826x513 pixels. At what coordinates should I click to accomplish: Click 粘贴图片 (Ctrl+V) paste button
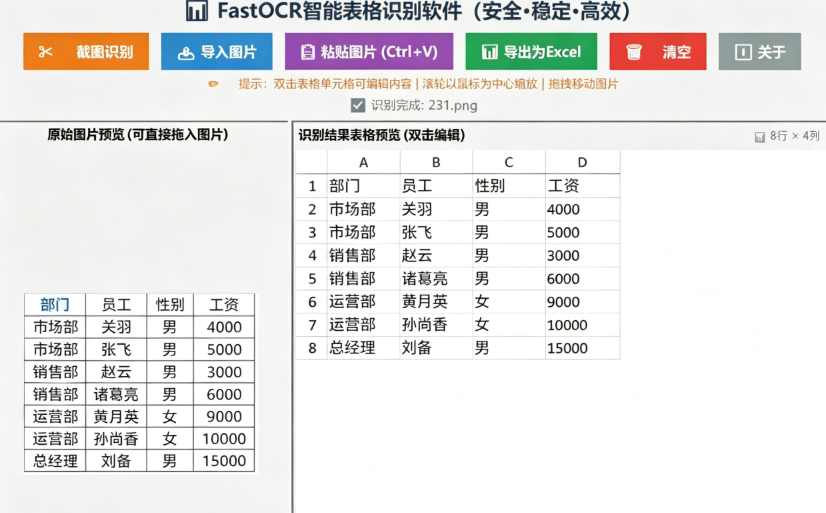[369, 52]
